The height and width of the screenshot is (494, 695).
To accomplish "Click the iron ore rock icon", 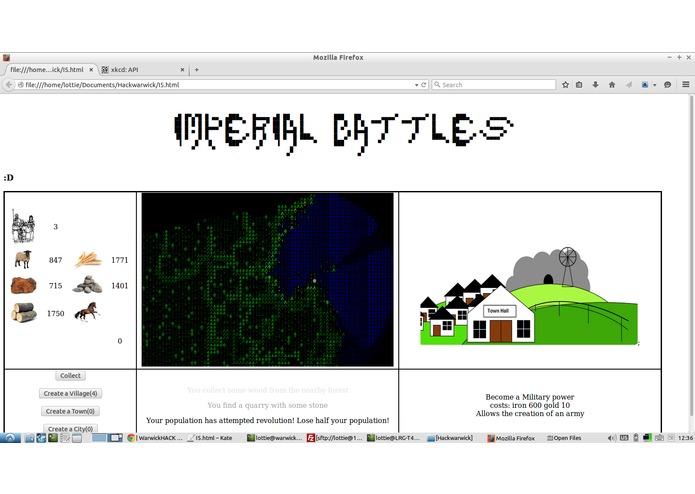I will [23, 286].
